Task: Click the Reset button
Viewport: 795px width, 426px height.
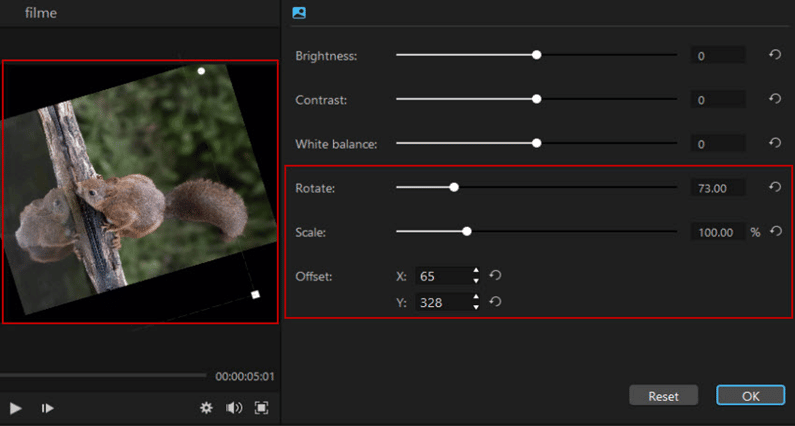Action: tap(663, 396)
